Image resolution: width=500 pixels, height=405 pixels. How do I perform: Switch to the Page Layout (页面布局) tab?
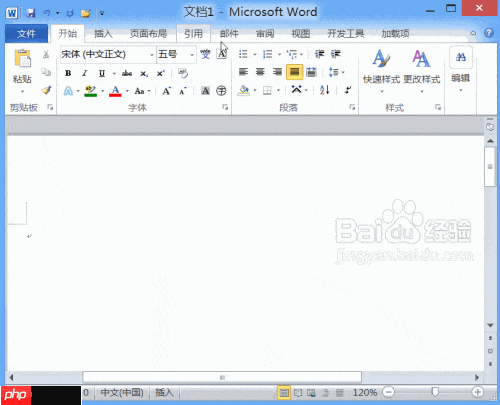coord(148,33)
